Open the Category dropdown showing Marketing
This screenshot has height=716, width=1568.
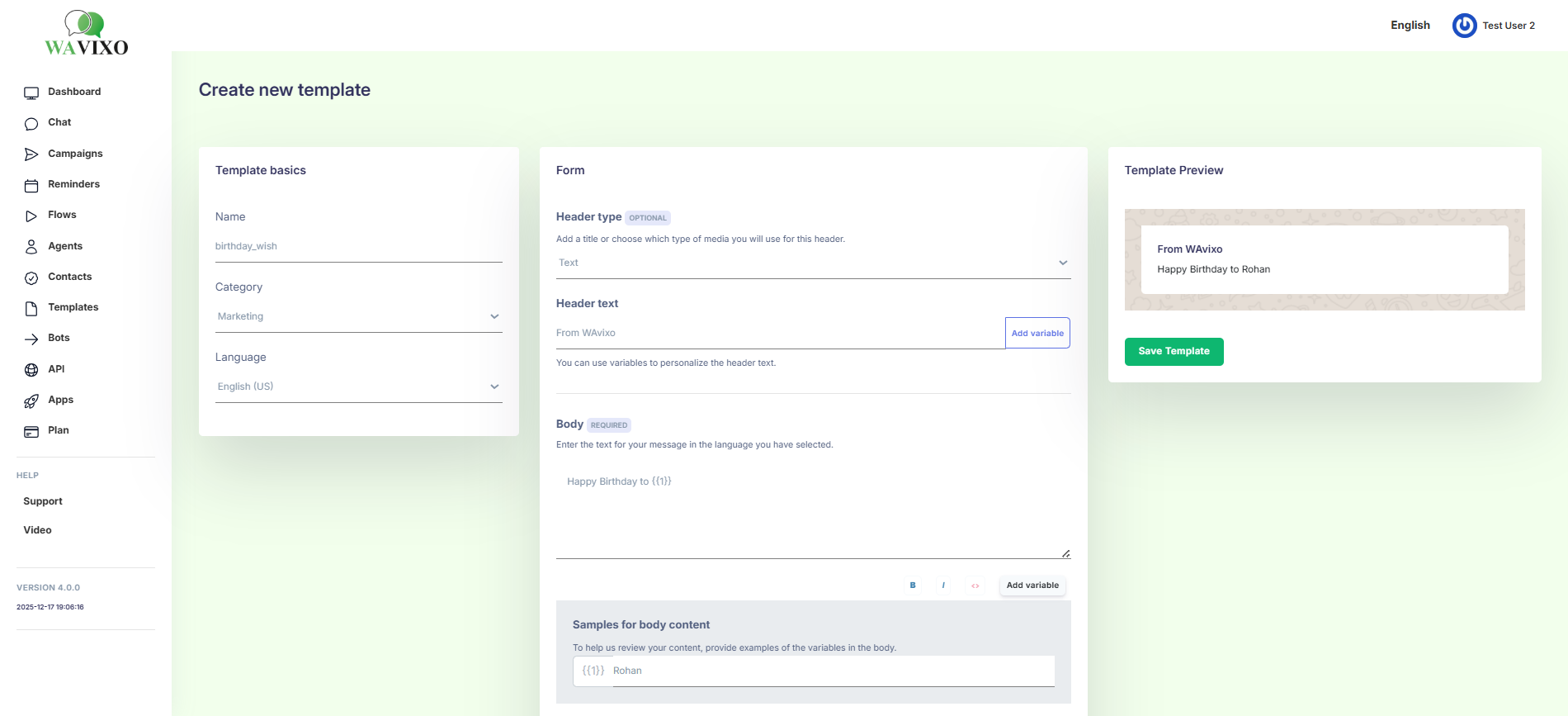pos(358,317)
